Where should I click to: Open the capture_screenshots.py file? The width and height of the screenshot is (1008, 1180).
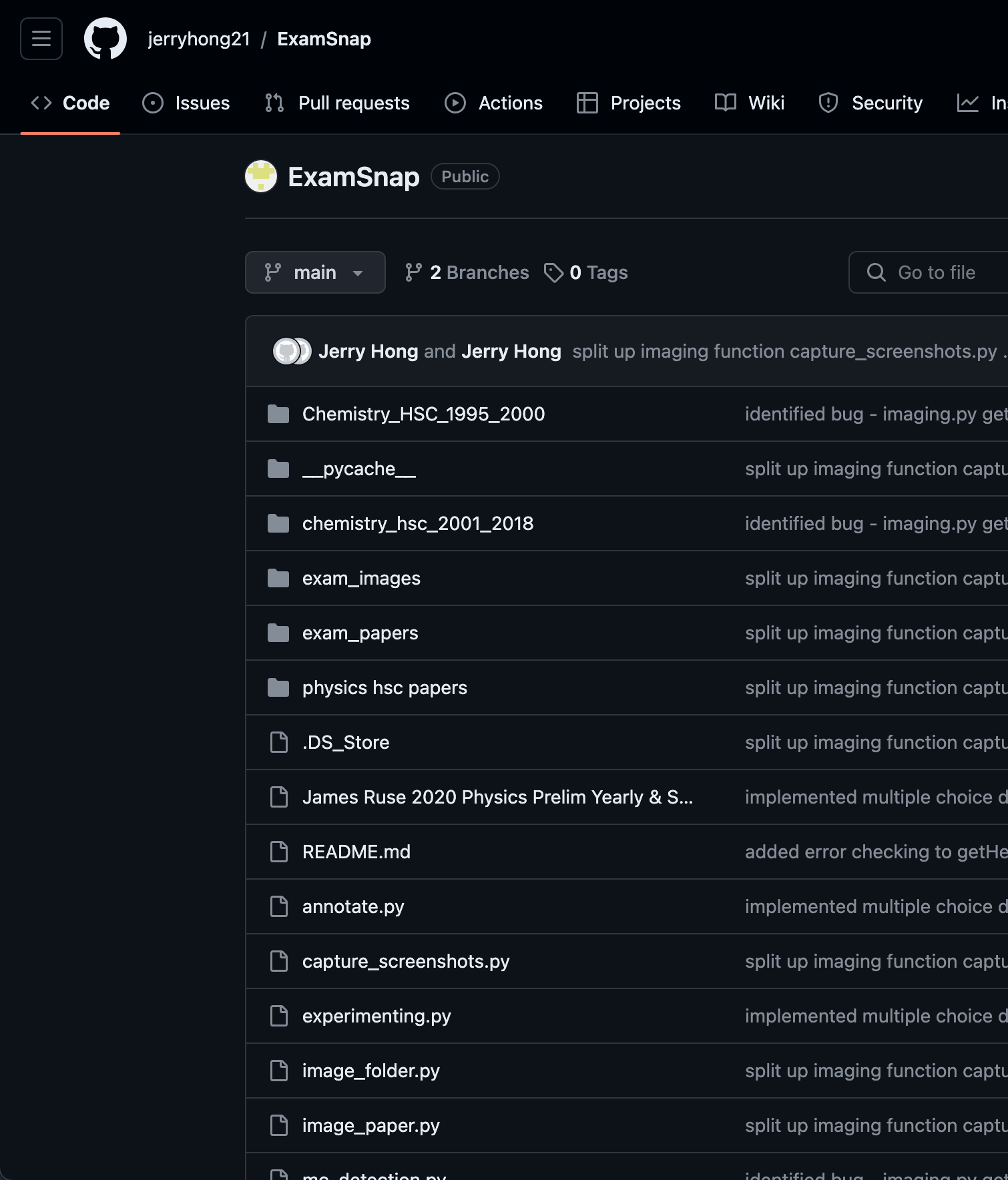pyautogui.click(x=405, y=961)
